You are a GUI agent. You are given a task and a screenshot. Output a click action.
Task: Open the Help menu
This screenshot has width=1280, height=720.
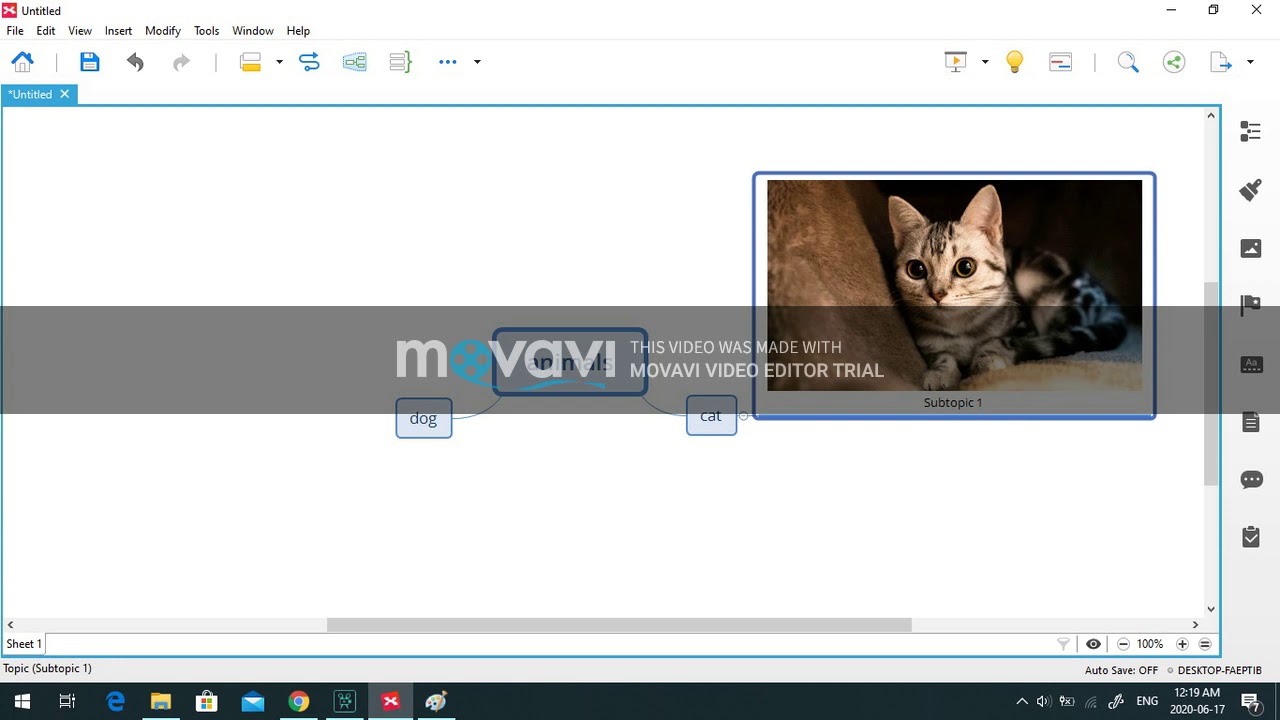[298, 31]
